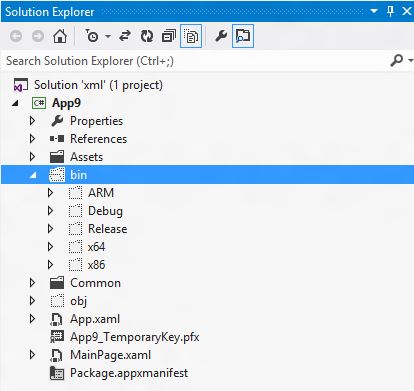Click the x64 dotted folder icon
414x391 pixels.
pyautogui.click(x=75, y=247)
